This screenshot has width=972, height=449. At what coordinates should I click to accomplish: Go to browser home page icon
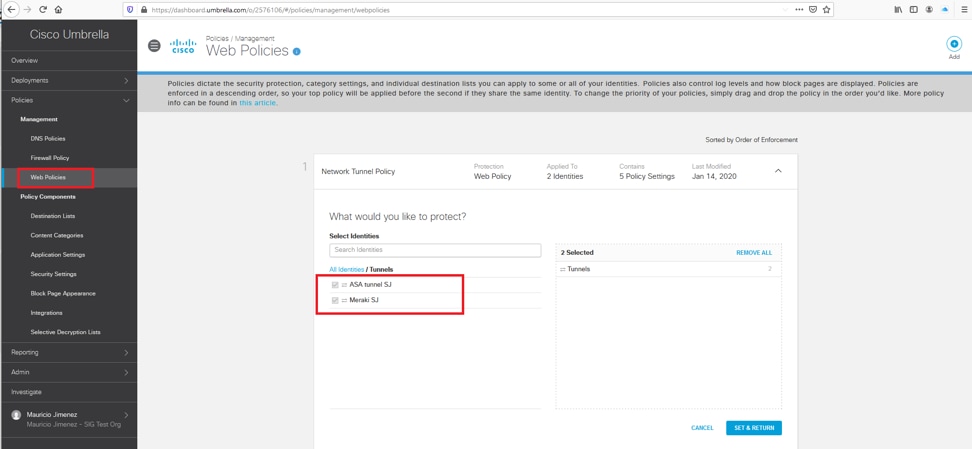(x=58, y=10)
